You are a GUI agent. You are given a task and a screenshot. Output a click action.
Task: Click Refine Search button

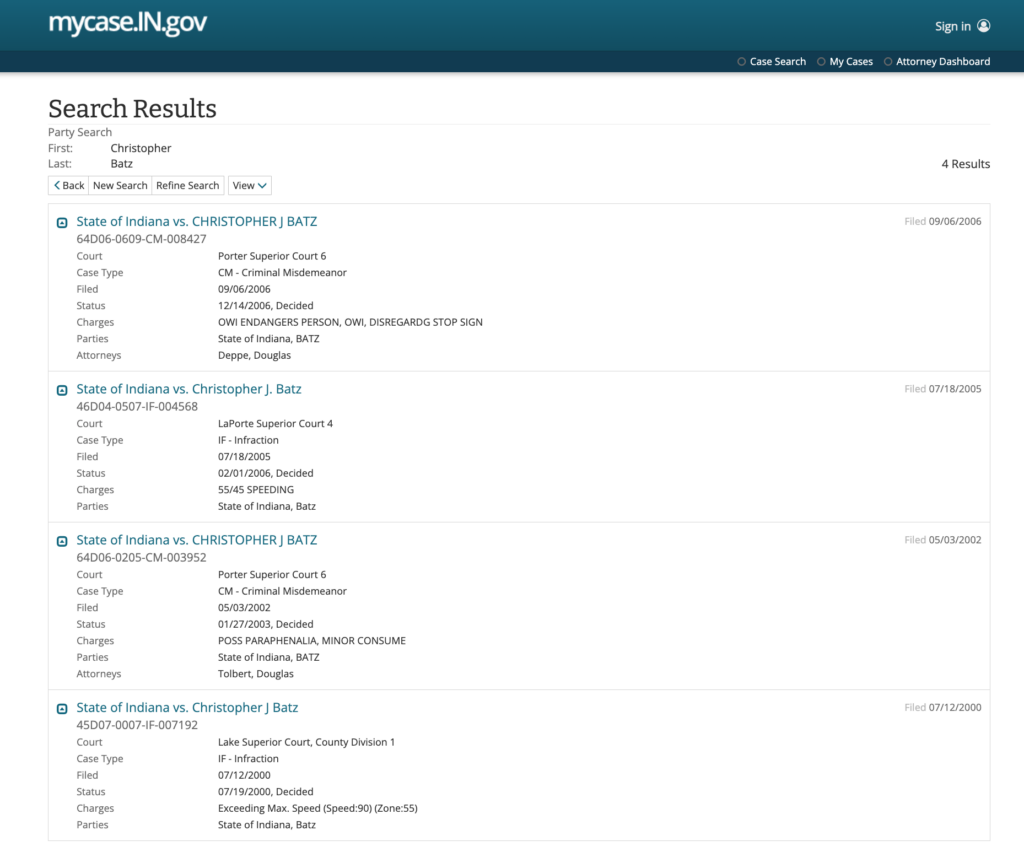pos(187,186)
